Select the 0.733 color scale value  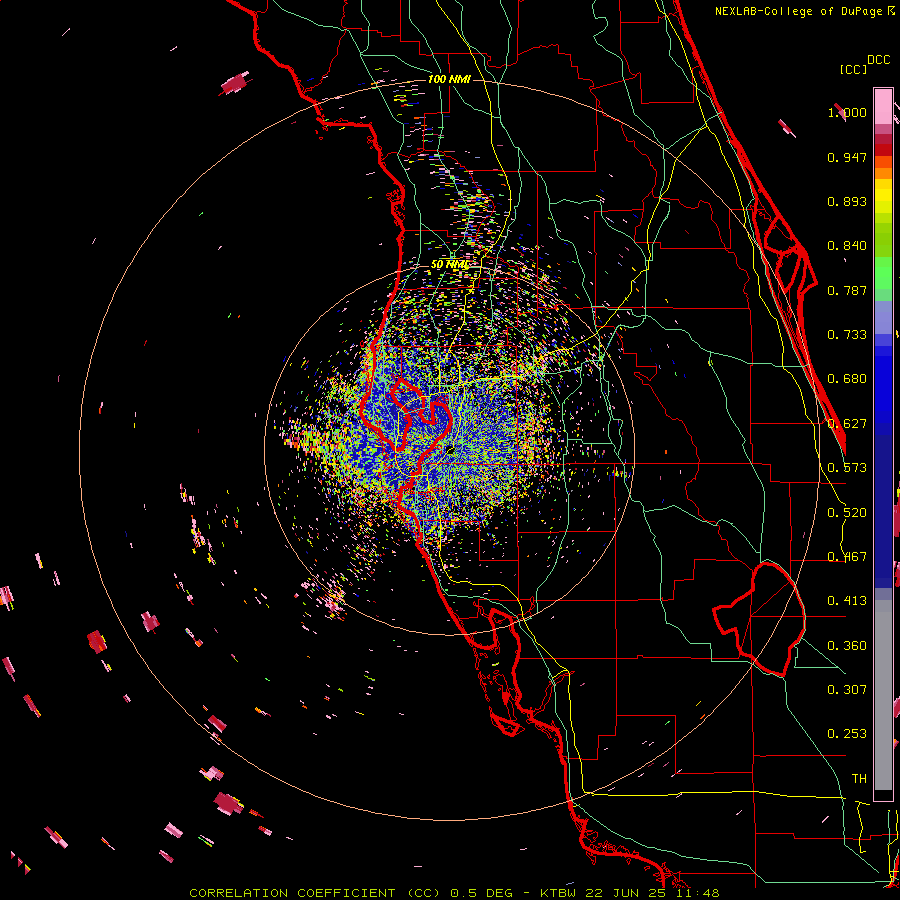(x=847, y=335)
